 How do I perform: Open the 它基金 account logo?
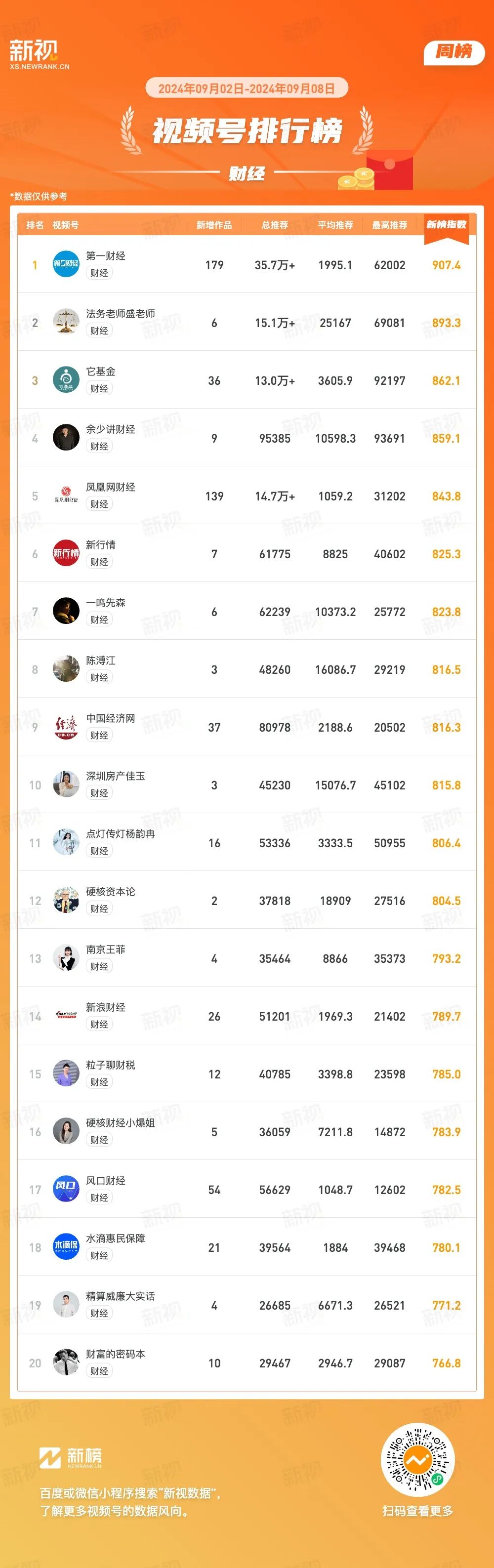click(x=66, y=380)
